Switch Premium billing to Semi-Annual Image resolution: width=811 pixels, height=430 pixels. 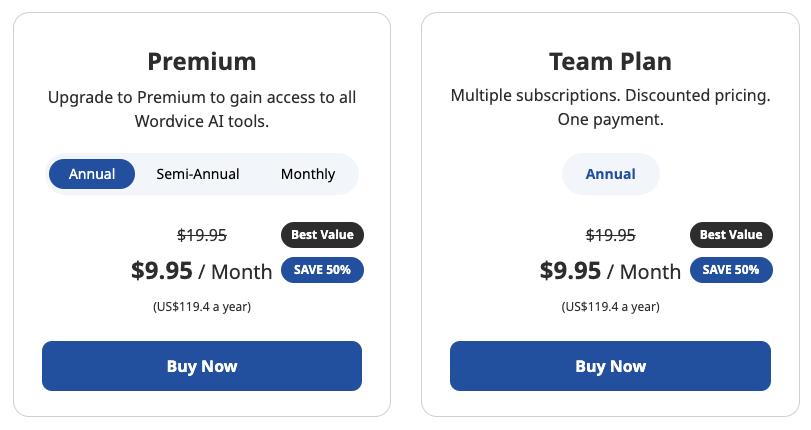point(198,174)
